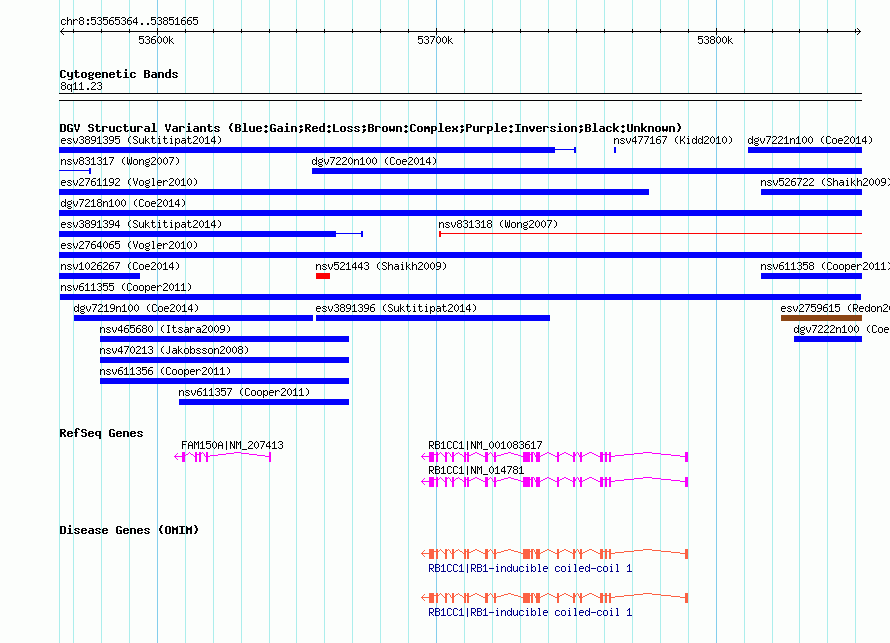Click the RefSeq Genes track title

click(101, 433)
